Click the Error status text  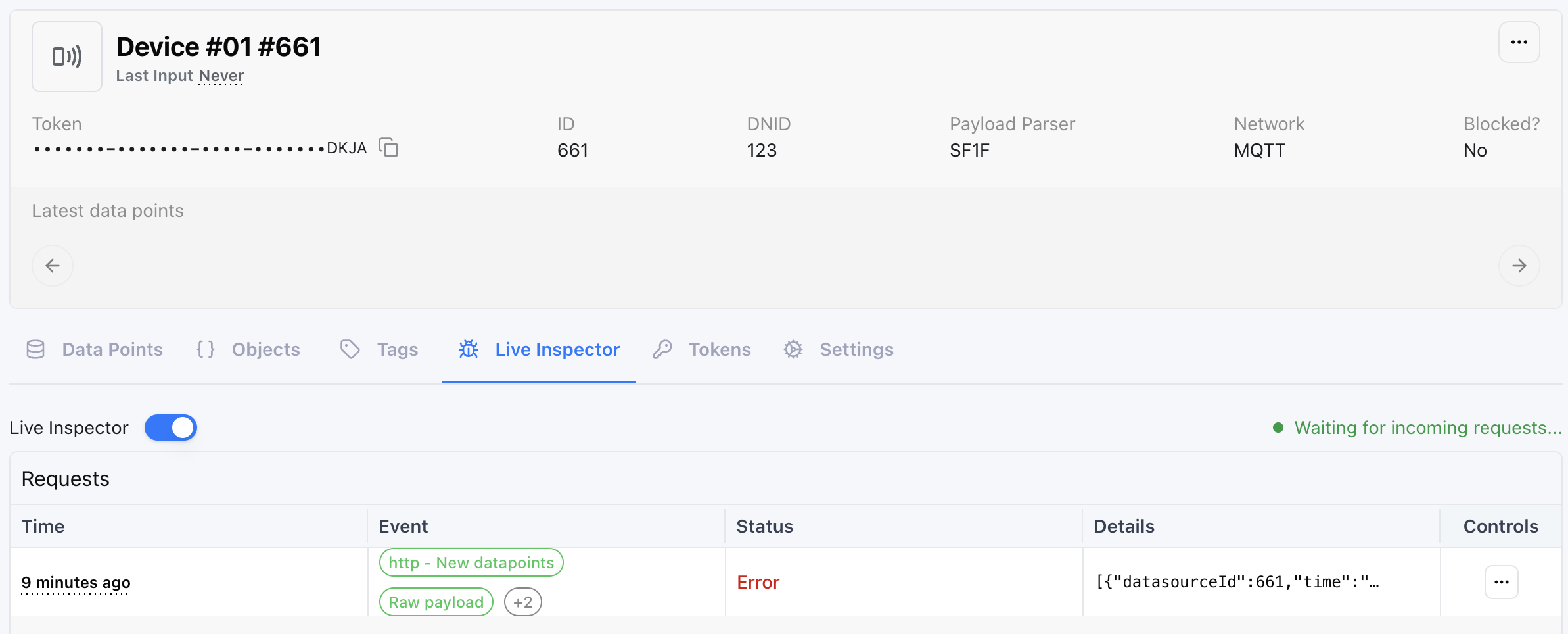coord(758,582)
